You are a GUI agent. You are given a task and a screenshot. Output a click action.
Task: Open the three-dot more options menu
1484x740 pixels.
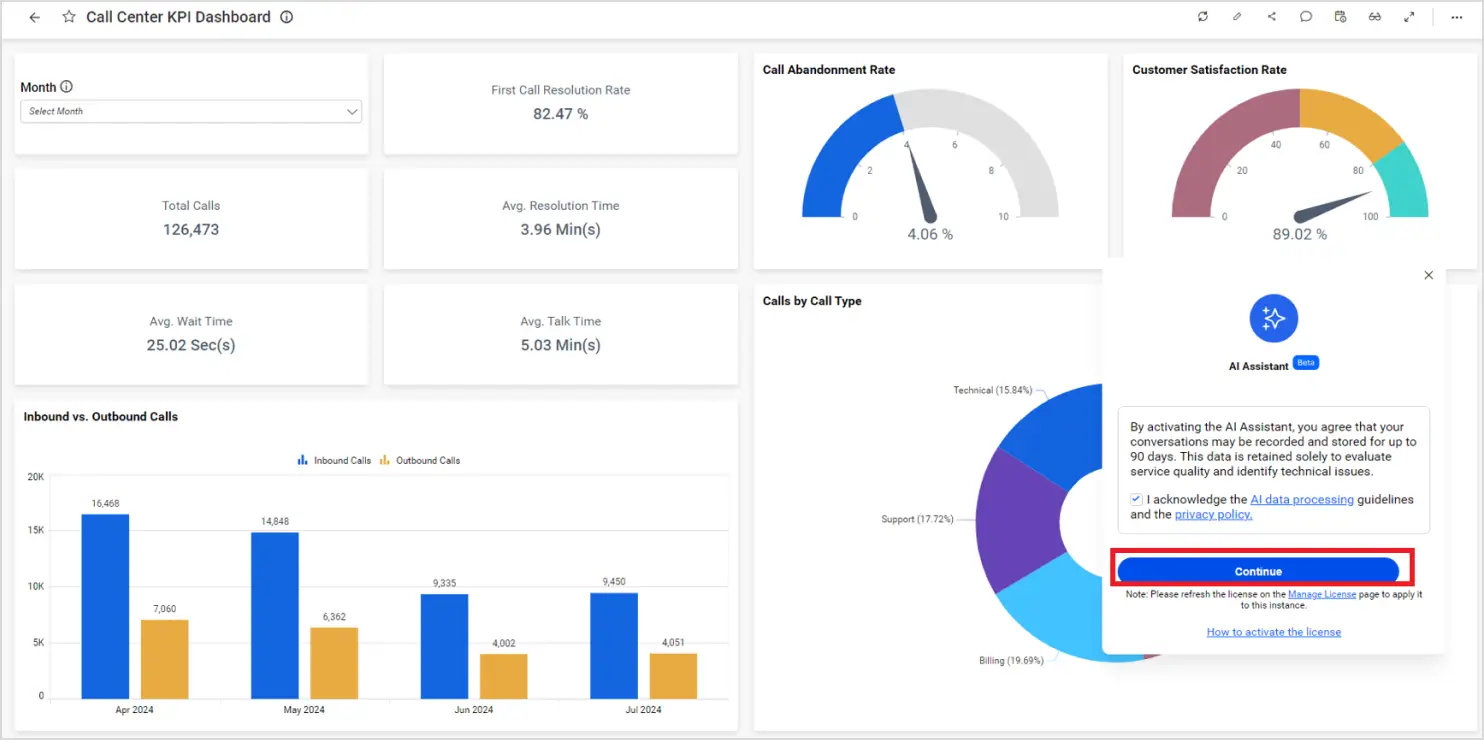(1456, 17)
